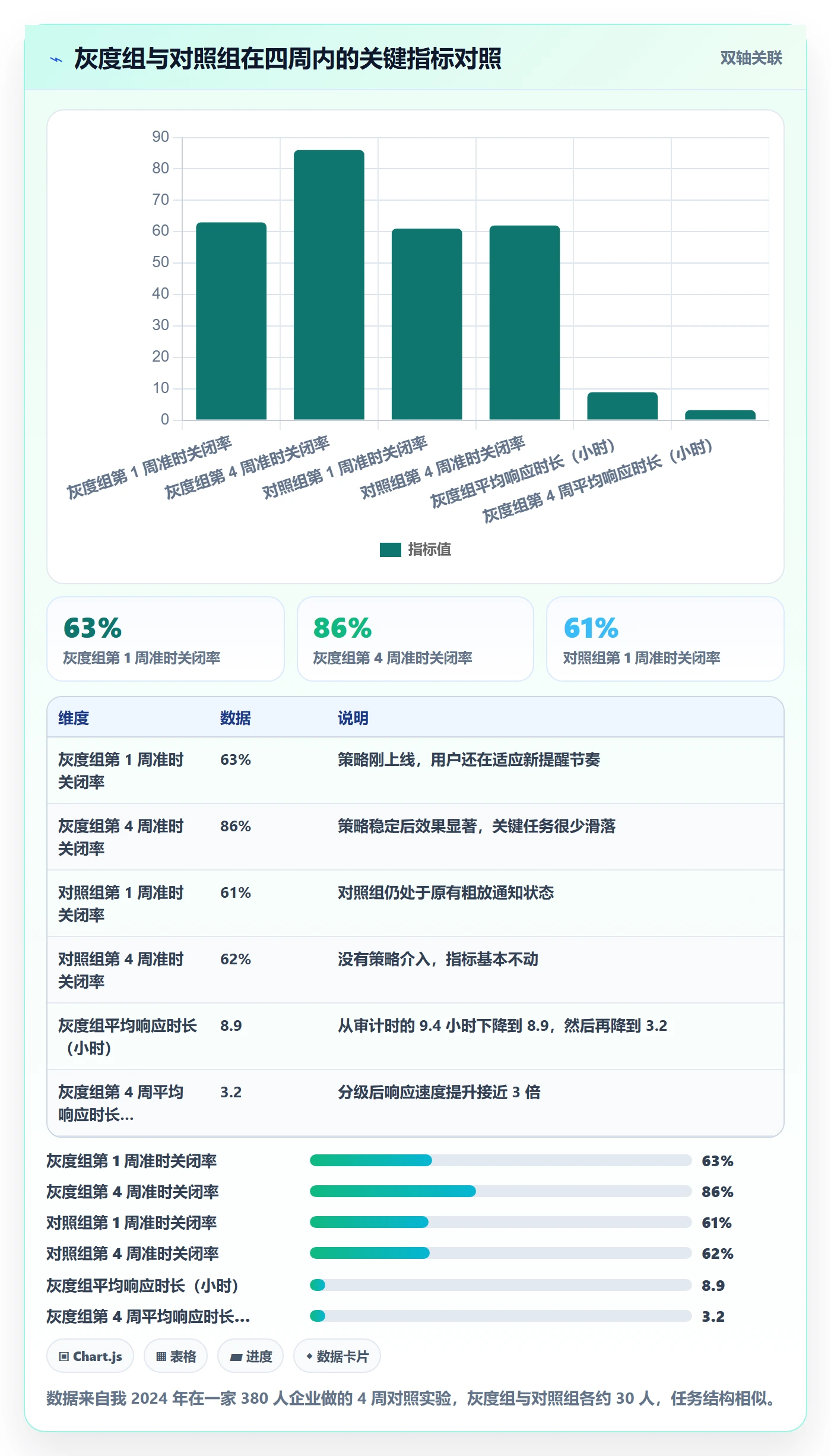Click the shortest chart bar, 灰度组第 4 周平均响应时长
The width and height of the screenshot is (831, 1456).
pos(720,415)
